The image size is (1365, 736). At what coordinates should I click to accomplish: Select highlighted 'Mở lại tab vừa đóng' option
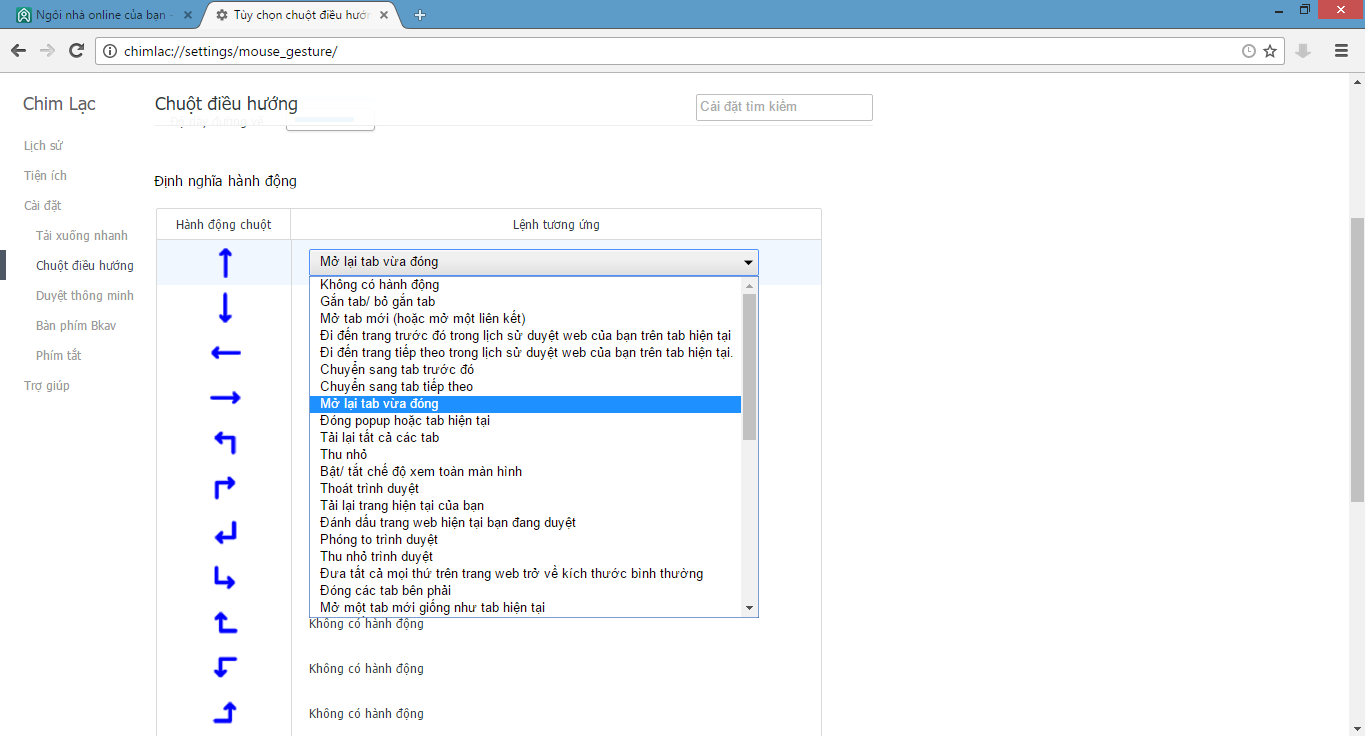coord(525,404)
